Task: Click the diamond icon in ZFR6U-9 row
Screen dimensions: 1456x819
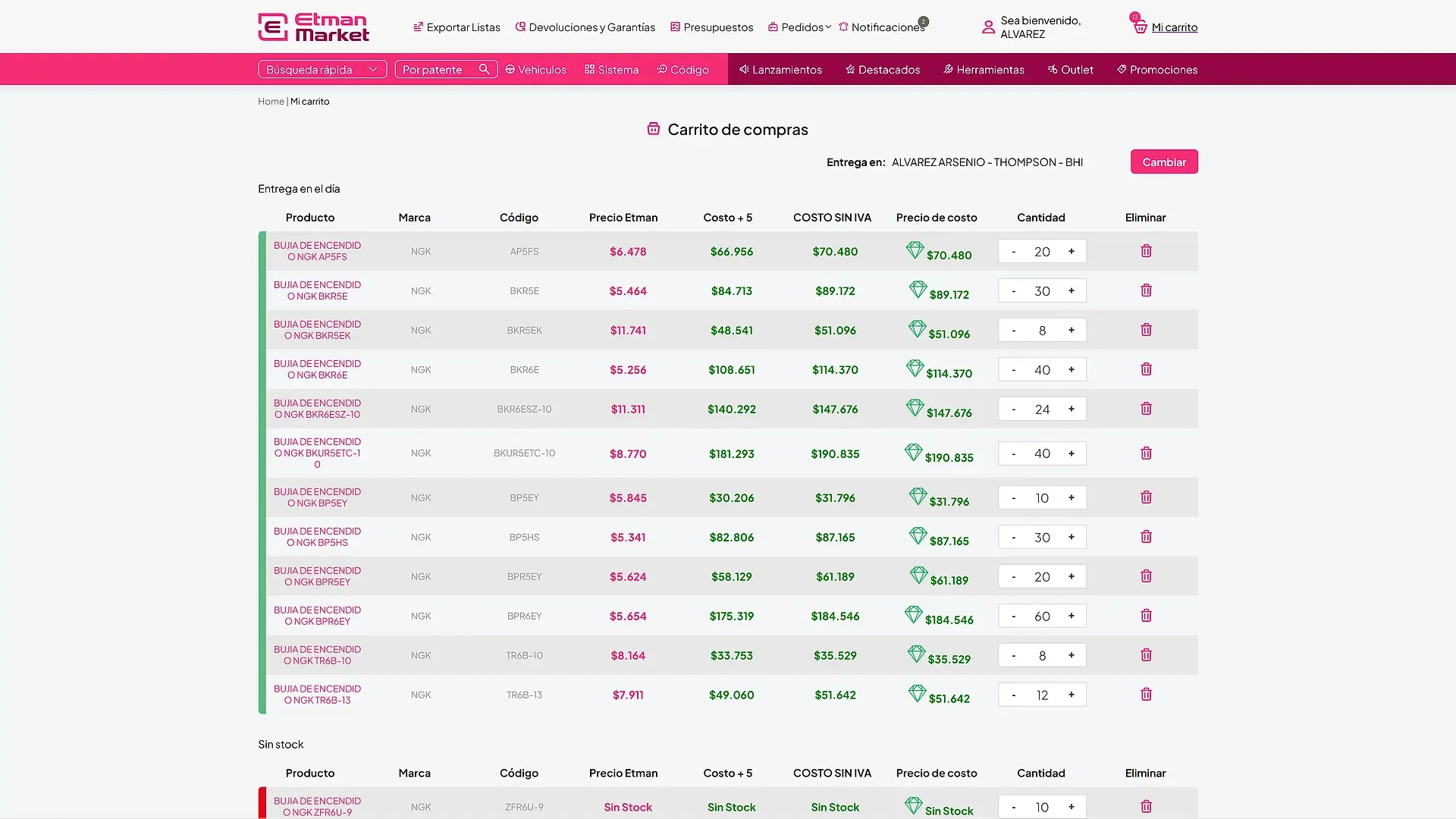Action: [914, 805]
